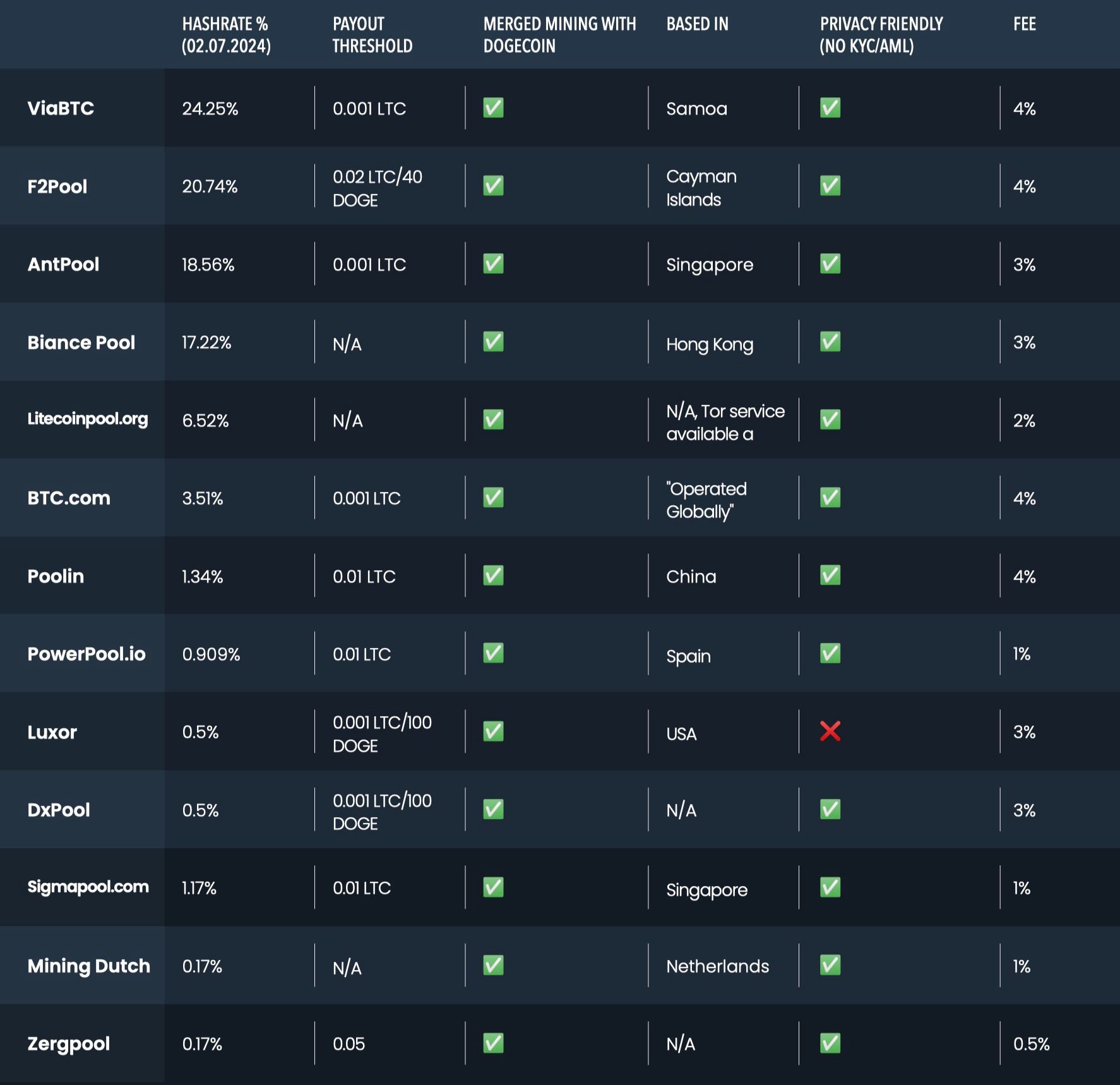Select the 'ViaBTC' pool name

(61, 108)
